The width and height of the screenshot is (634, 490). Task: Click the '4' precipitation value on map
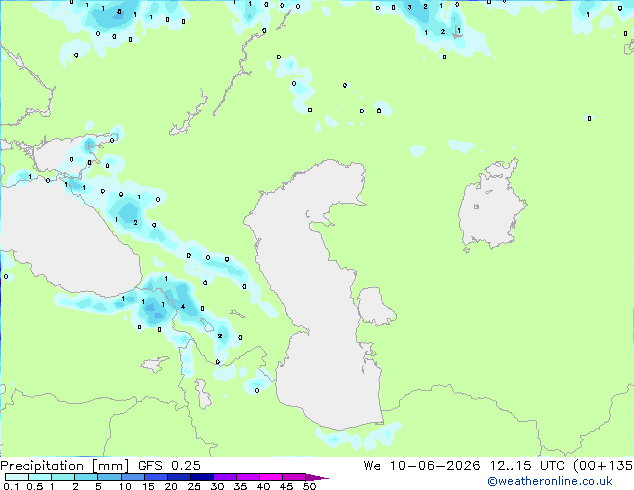183,306
